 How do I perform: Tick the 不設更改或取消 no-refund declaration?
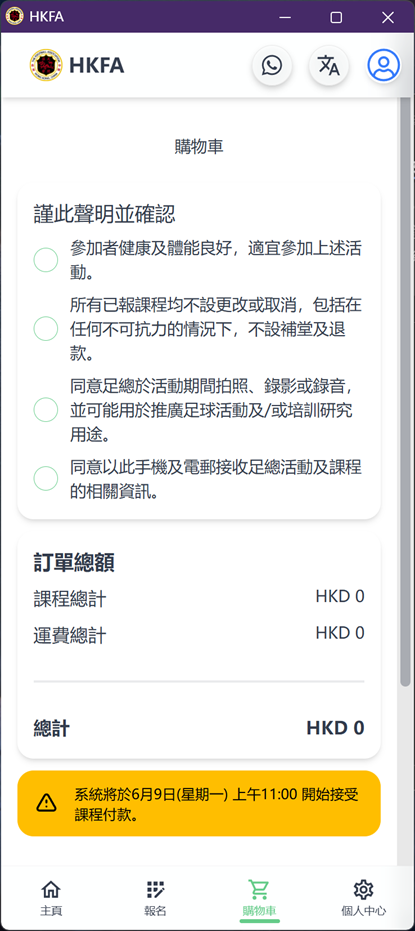coord(46,329)
